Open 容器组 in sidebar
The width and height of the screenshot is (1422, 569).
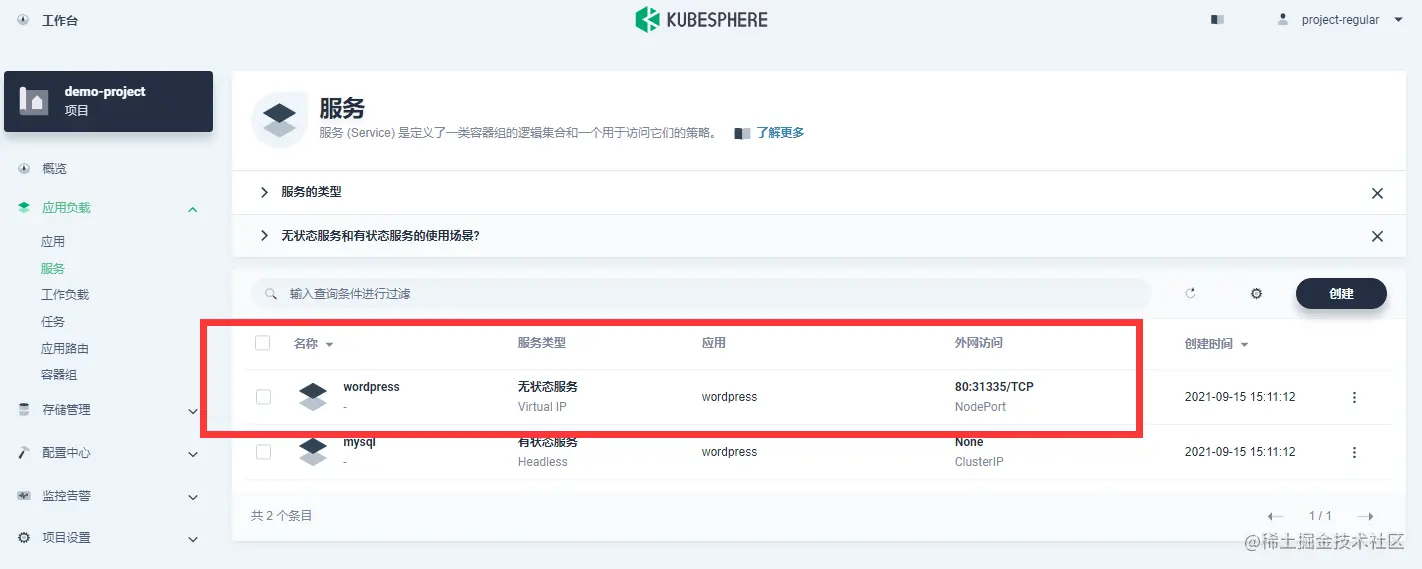(x=59, y=374)
